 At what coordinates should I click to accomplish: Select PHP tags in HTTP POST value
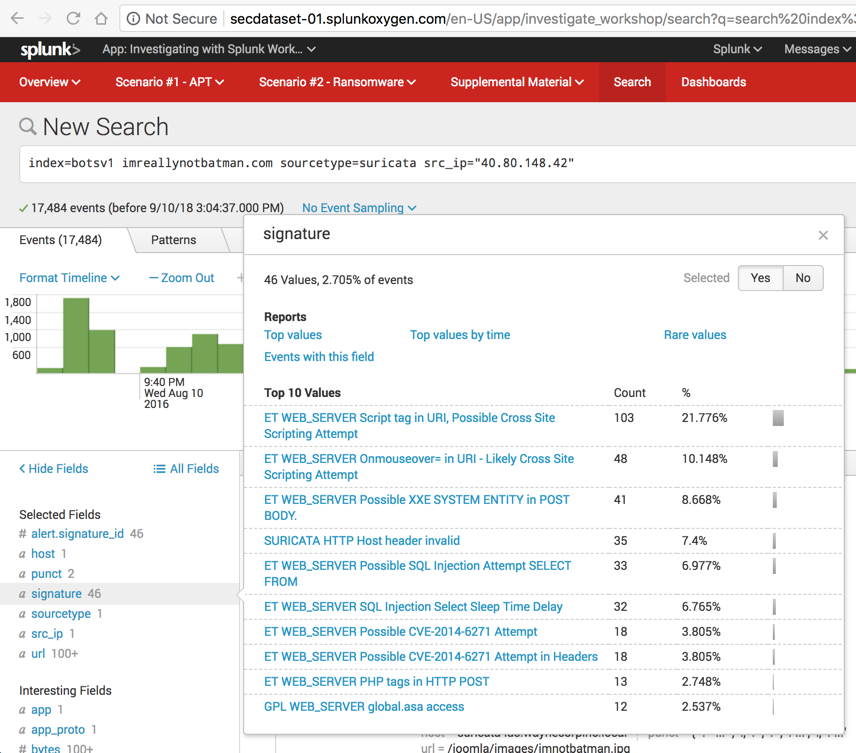point(377,681)
